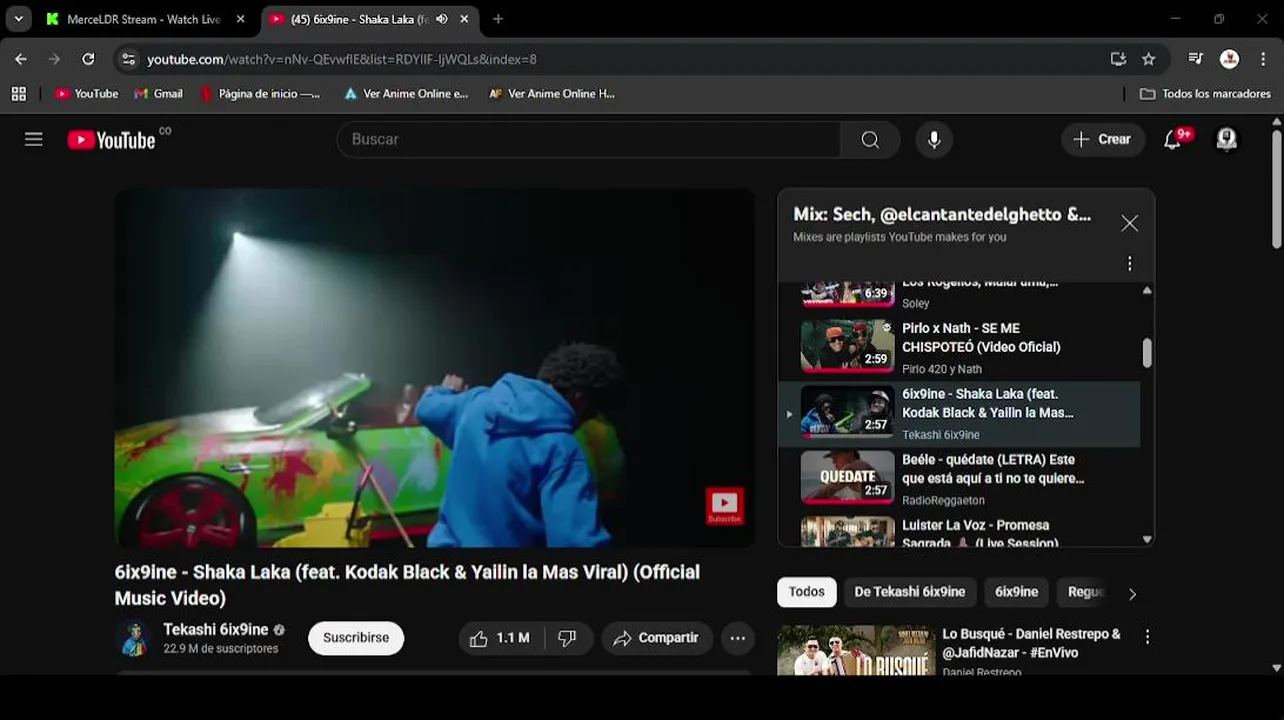
Task: Open the apps grid in bookmarks bar
Action: [x=18, y=94]
